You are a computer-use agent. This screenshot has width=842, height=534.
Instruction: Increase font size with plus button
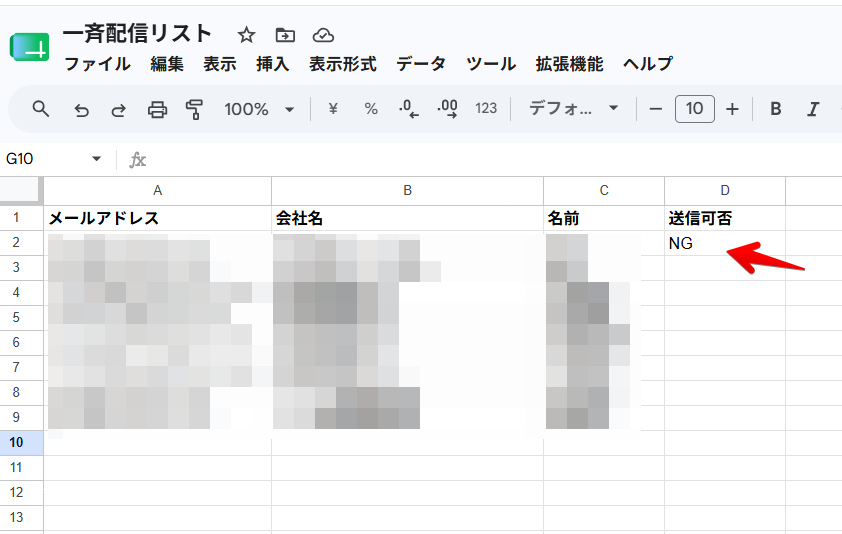pyautogui.click(x=732, y=109)
